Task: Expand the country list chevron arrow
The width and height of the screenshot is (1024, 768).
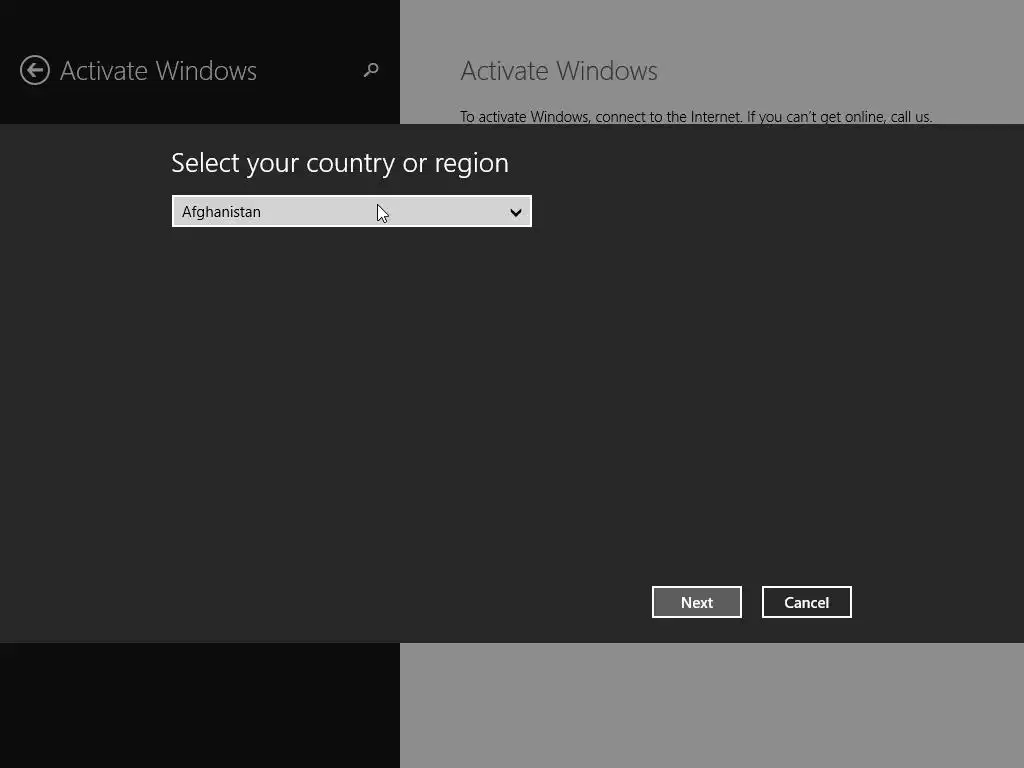Action: point(515,212)
